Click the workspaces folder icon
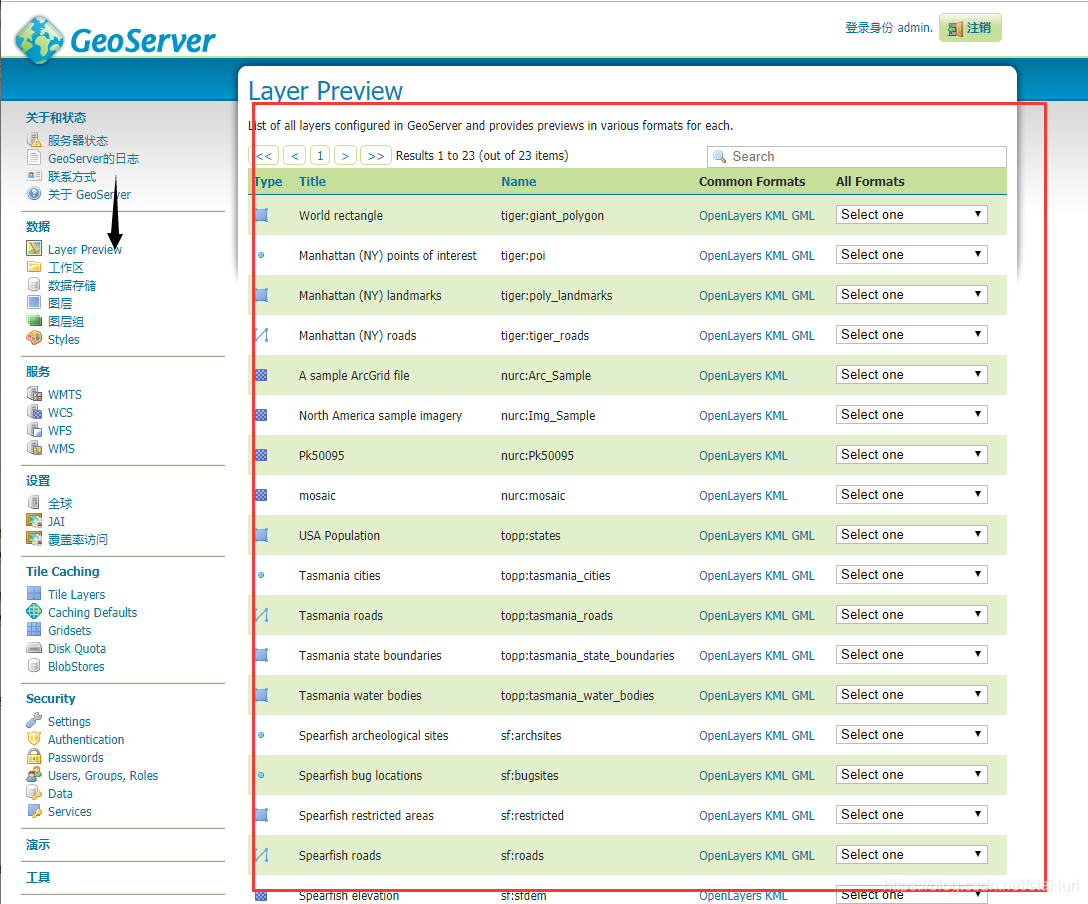This screenshot has height=904, width=1088. (x=34, y=266)
